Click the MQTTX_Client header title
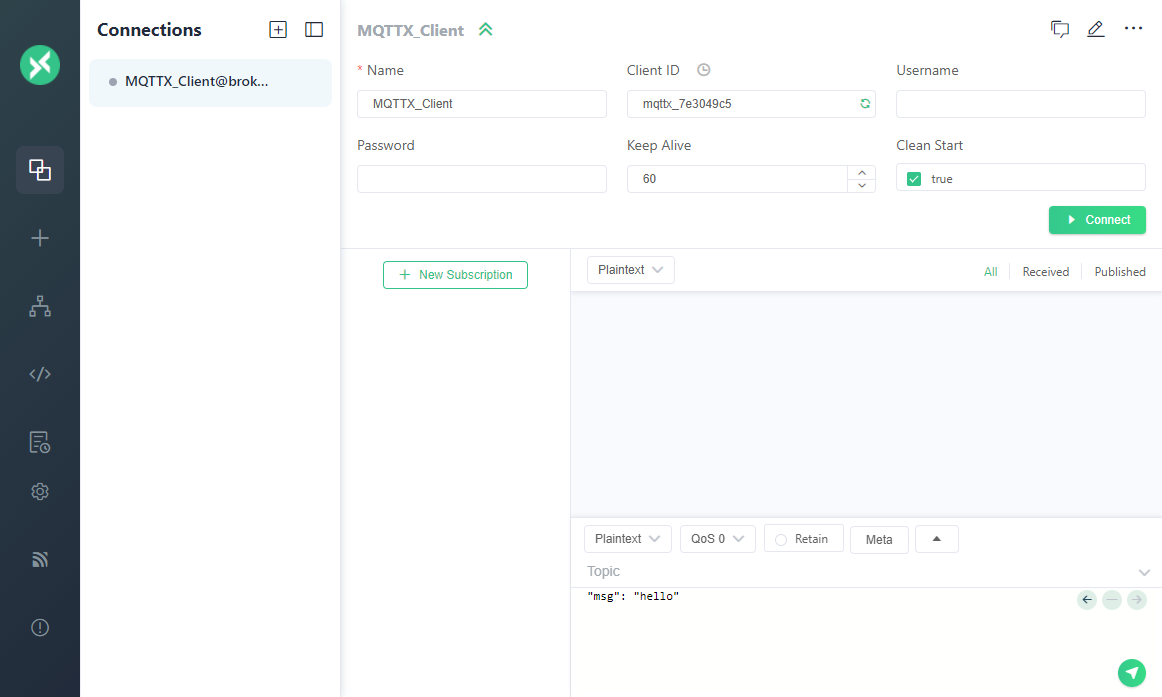This screenshot has height=697, width=1162. pos(411,30)
